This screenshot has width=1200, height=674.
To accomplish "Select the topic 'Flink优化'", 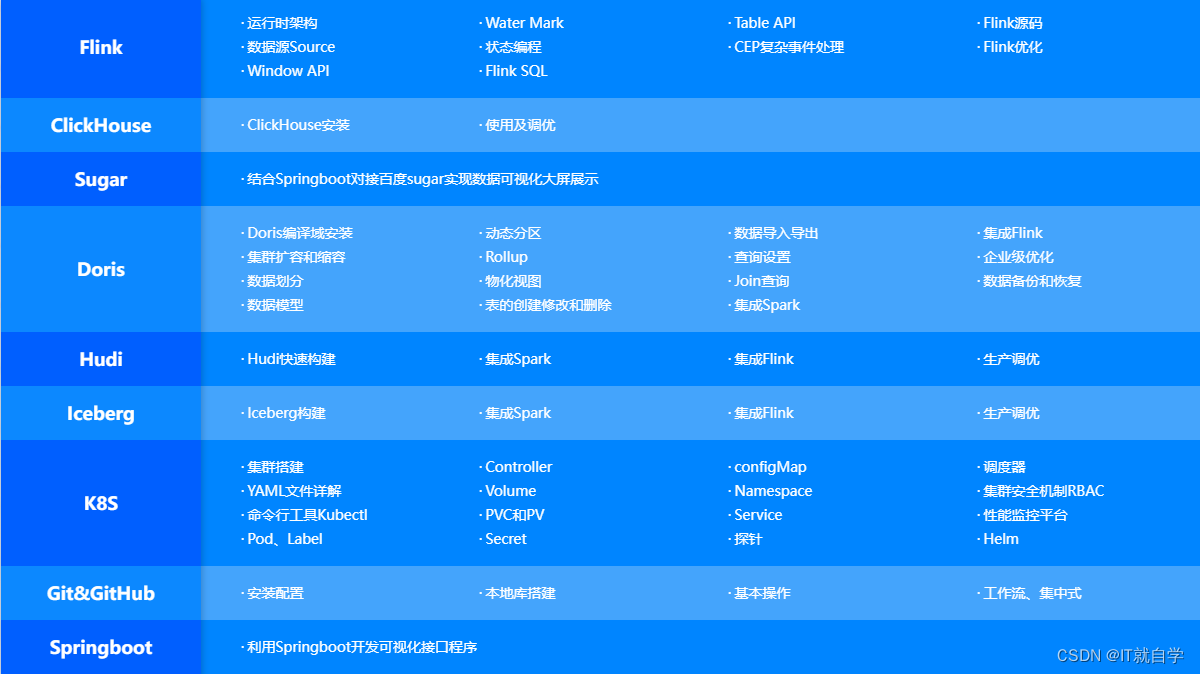I will (1013, 47).
